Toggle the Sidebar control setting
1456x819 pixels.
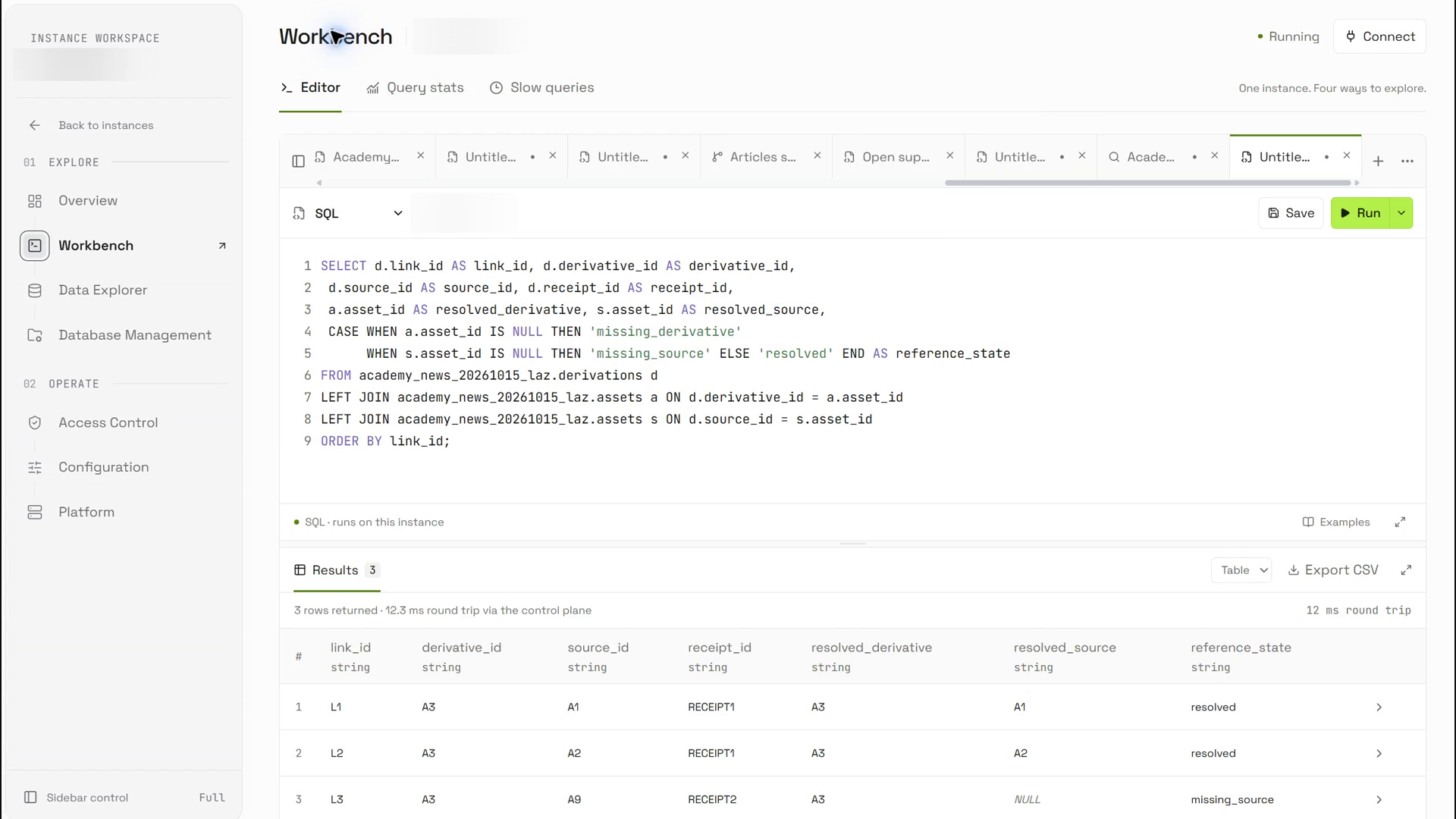click(125, 797)
